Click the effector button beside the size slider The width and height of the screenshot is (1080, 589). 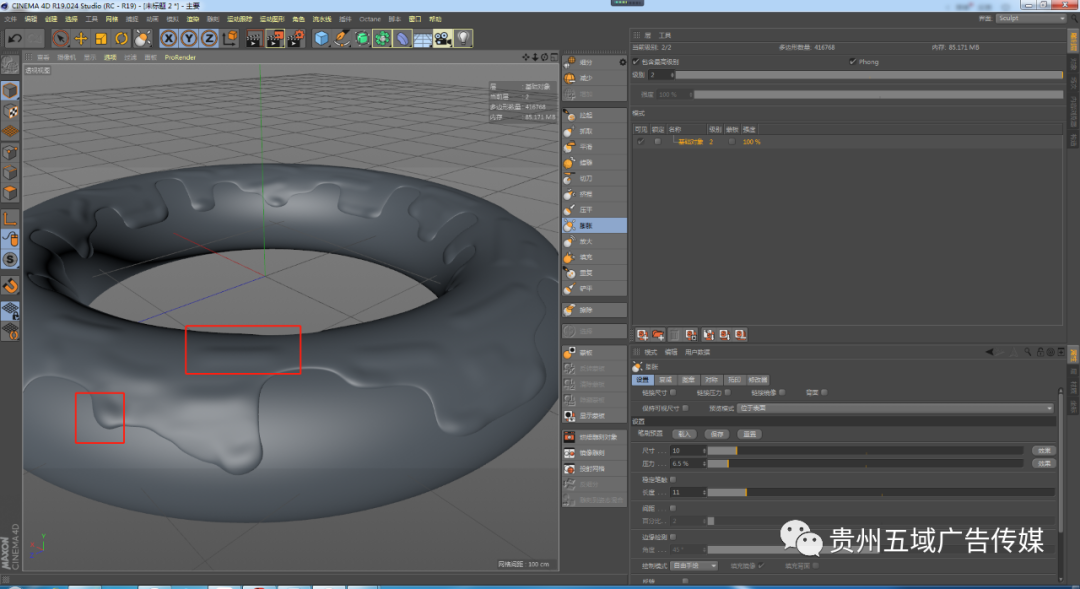(1044, 451)
